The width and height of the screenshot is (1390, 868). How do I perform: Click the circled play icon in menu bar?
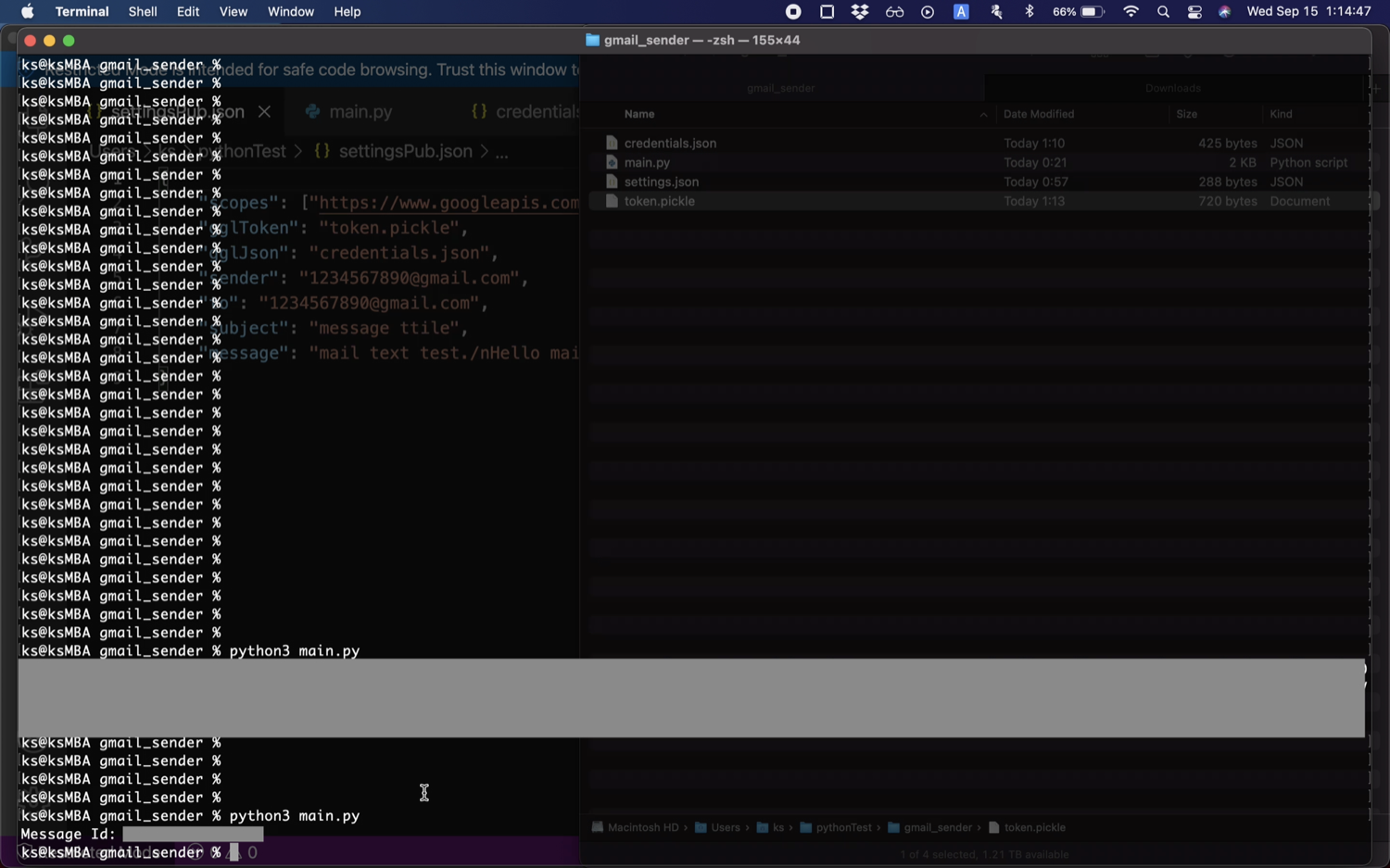click(x=928, y=12)
